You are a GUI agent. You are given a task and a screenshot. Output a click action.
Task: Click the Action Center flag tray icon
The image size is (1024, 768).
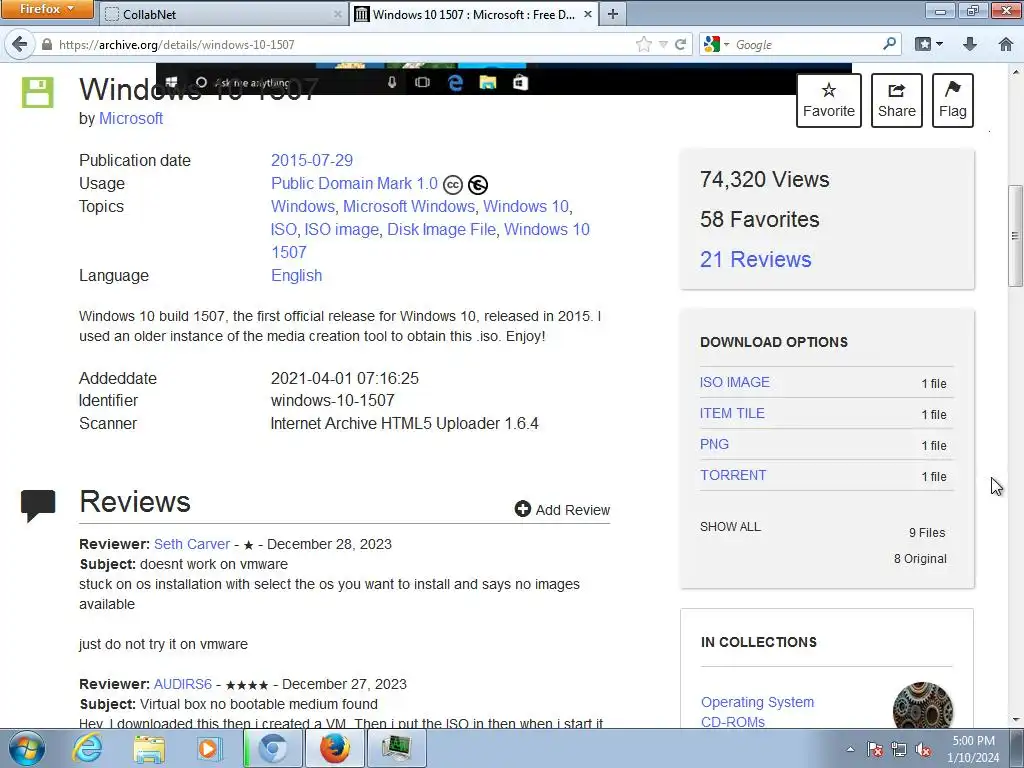(875, 749)
